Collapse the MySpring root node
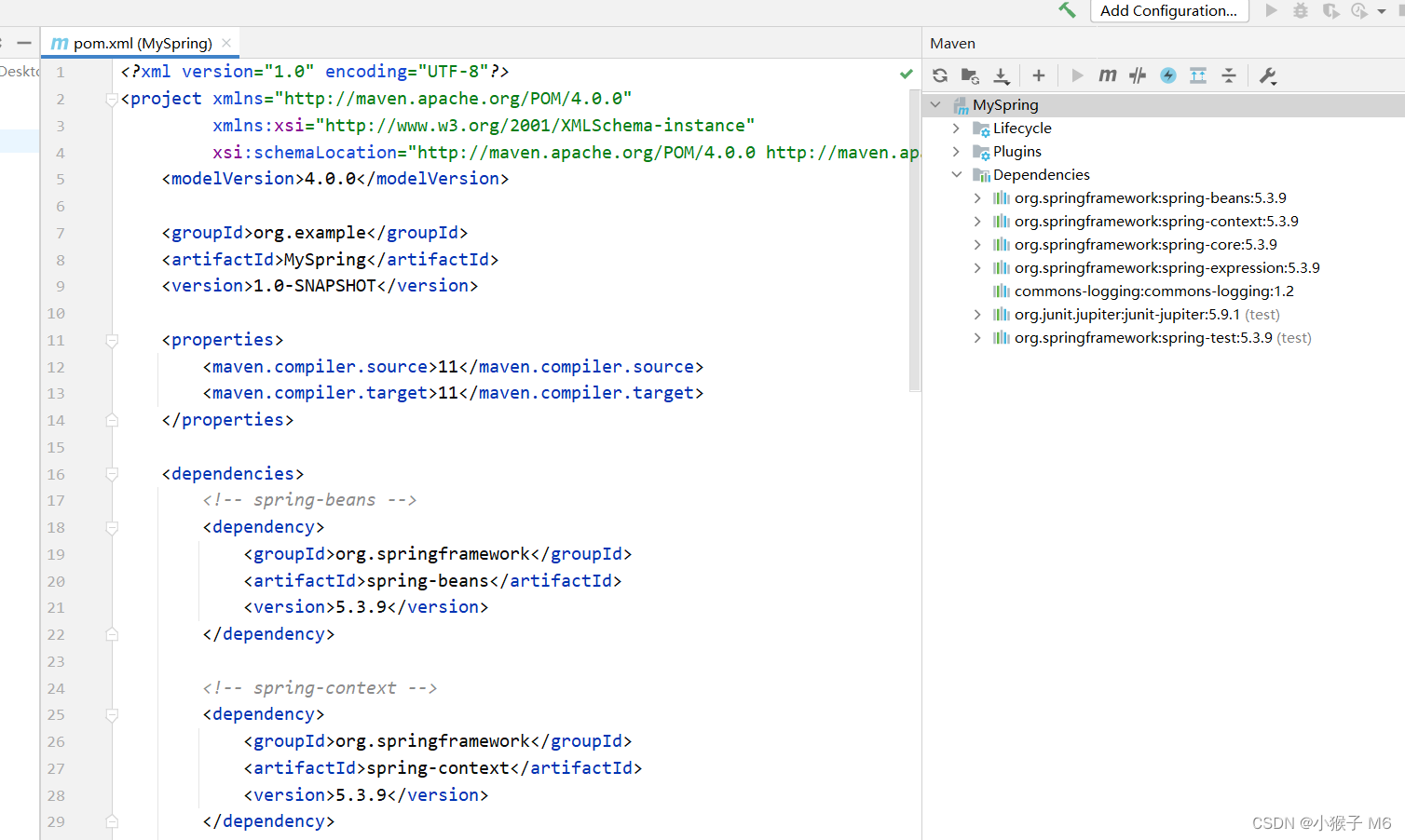This screenshot has height=840, width=1405. pos(935,104)
